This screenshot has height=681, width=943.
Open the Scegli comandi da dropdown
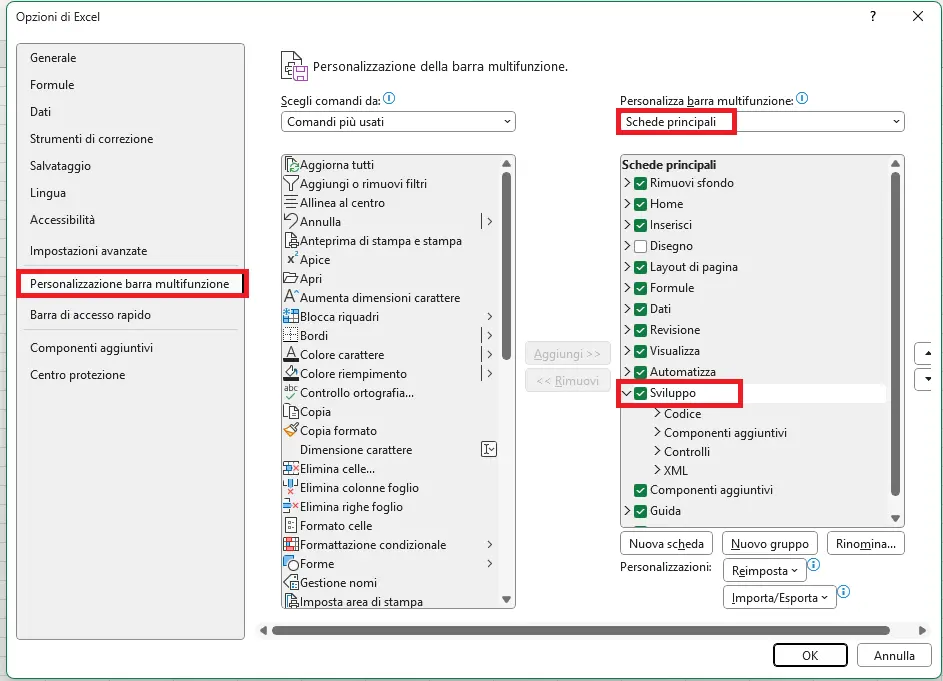click(x=398, y=122)
